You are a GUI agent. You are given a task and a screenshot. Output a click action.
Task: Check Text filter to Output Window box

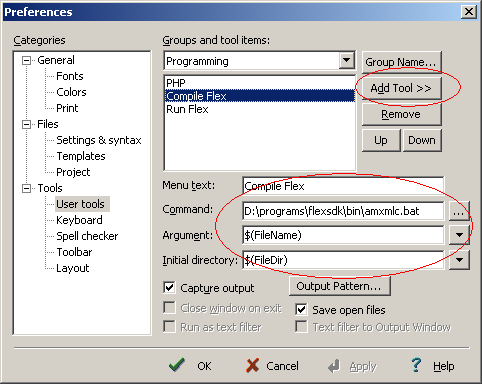tap(301, 327)
